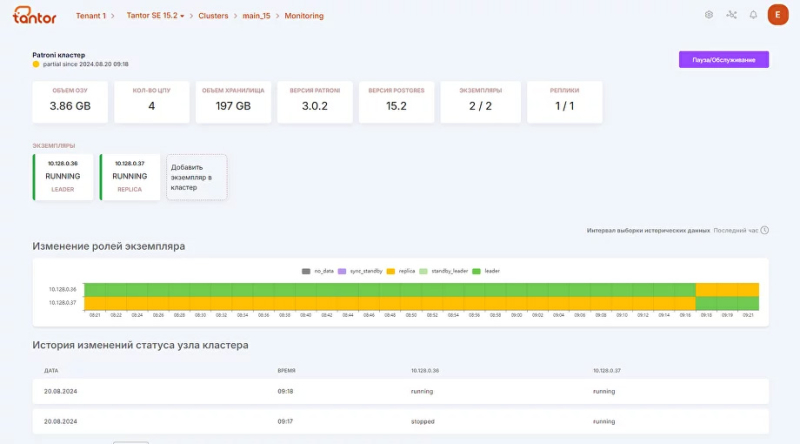
Task: Click yellow partial status indicator dot
Action: (36, 64)
